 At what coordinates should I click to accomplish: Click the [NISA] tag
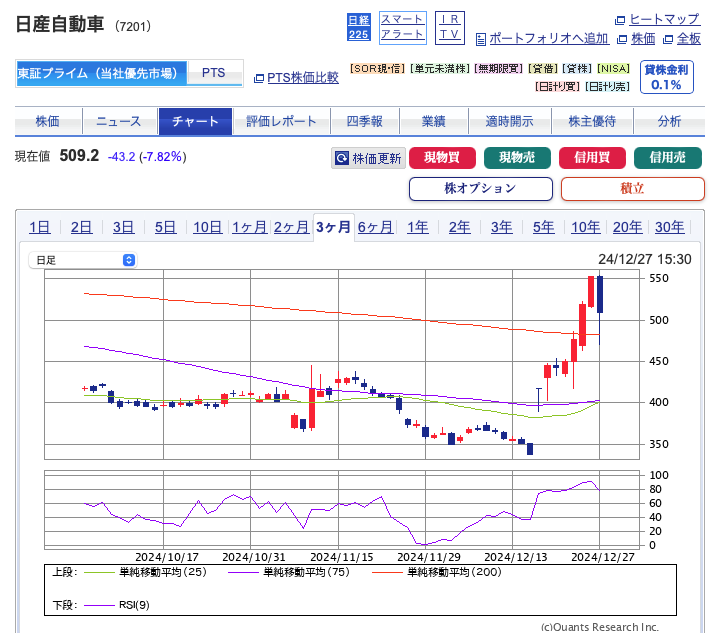(614, 68)
